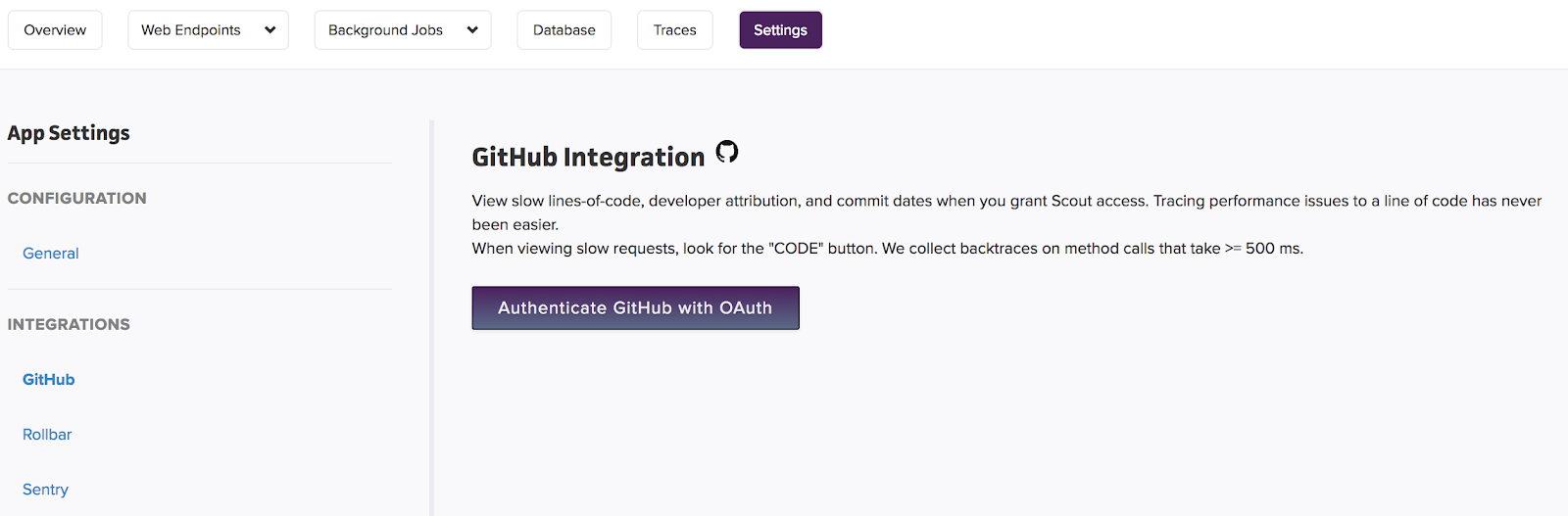Select GitHub in the integrations sidebar
The image size is (1568, 516).
pyautogui.click(x=49, y=380)
